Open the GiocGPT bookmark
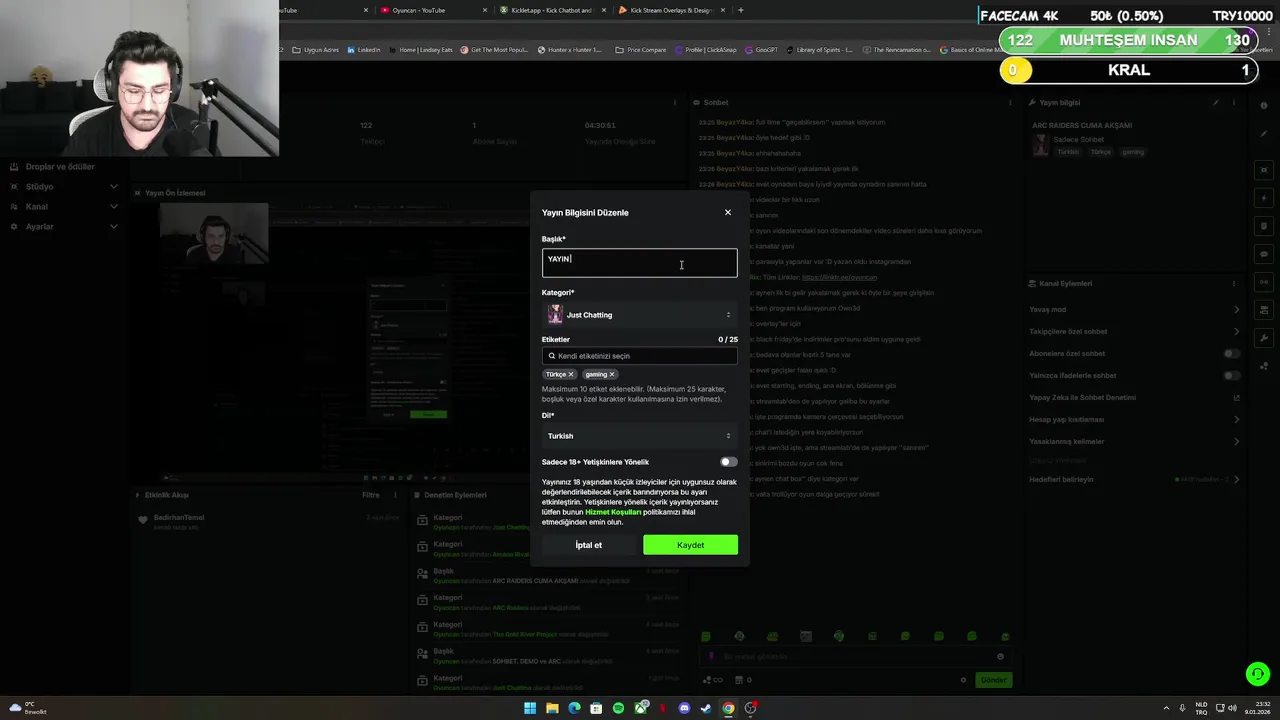The height and width of the screenshot is (720, 1280). pyautogui.click(x=761, y=50)
